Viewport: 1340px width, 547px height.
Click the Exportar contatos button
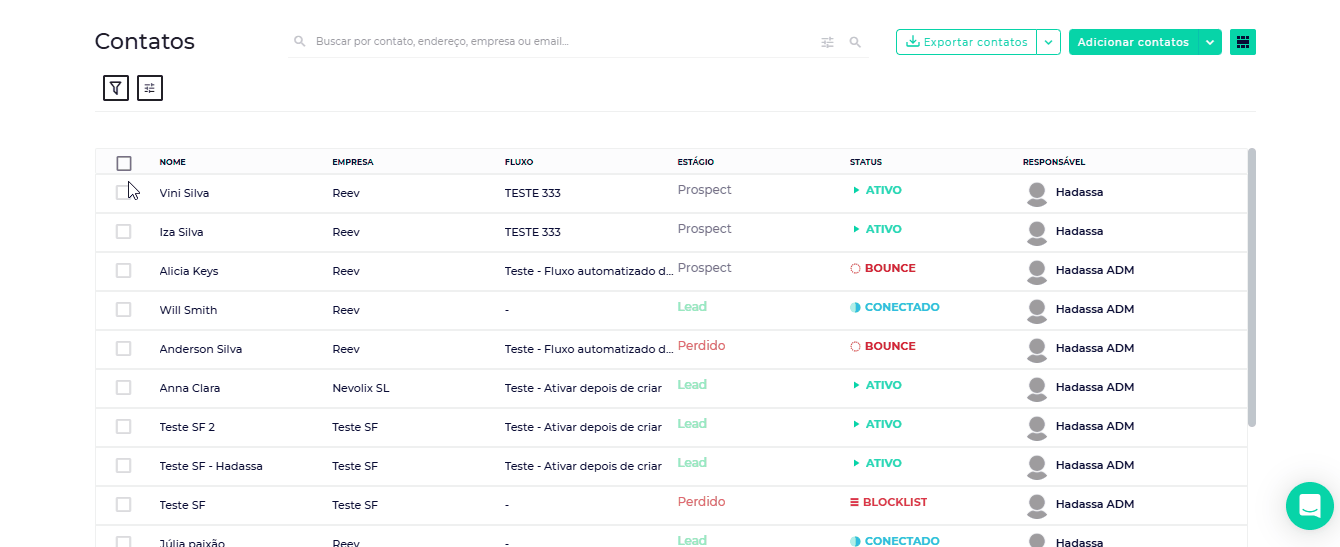[966, 42]
